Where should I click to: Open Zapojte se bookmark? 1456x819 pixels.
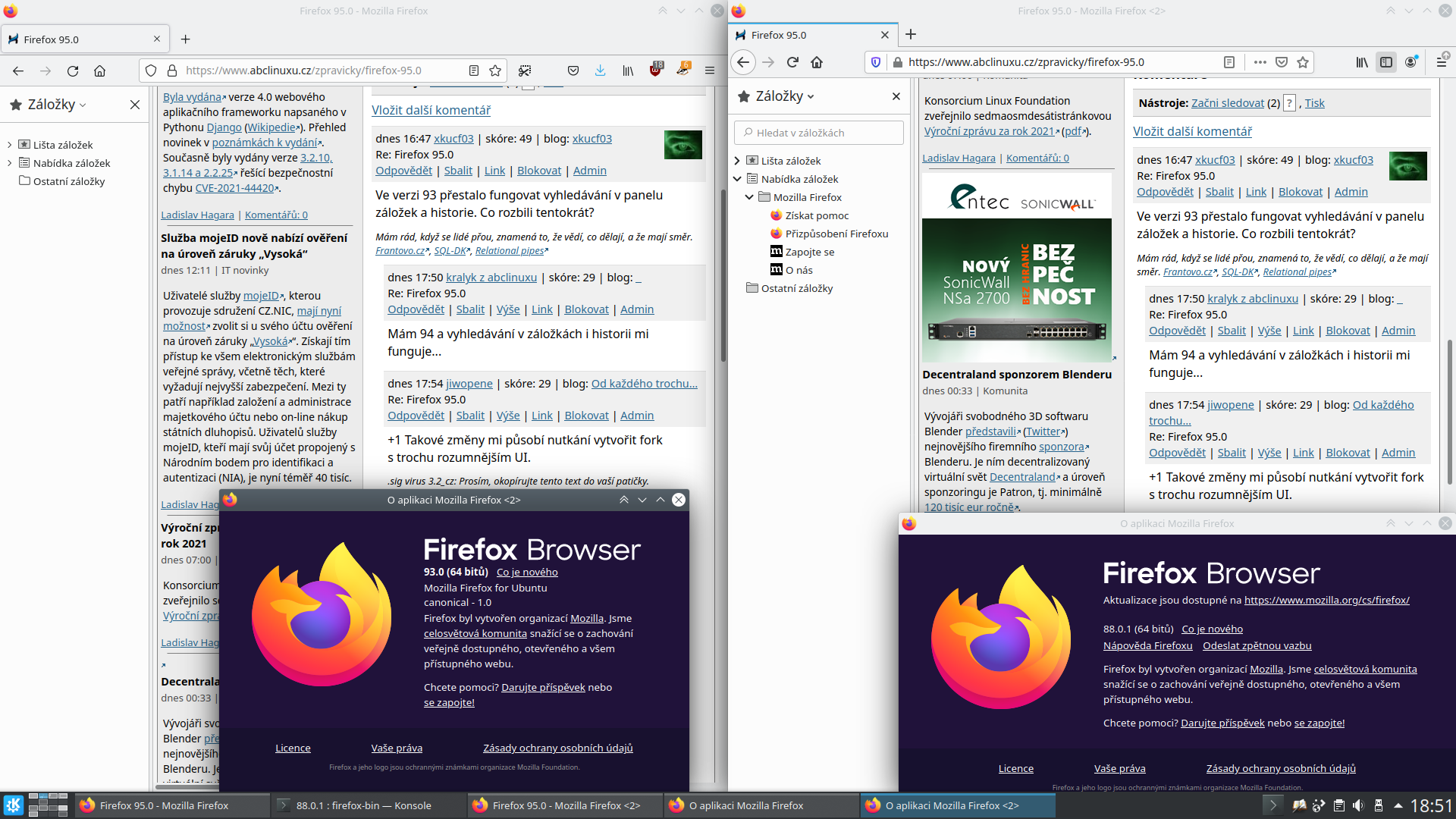[810, 252]
